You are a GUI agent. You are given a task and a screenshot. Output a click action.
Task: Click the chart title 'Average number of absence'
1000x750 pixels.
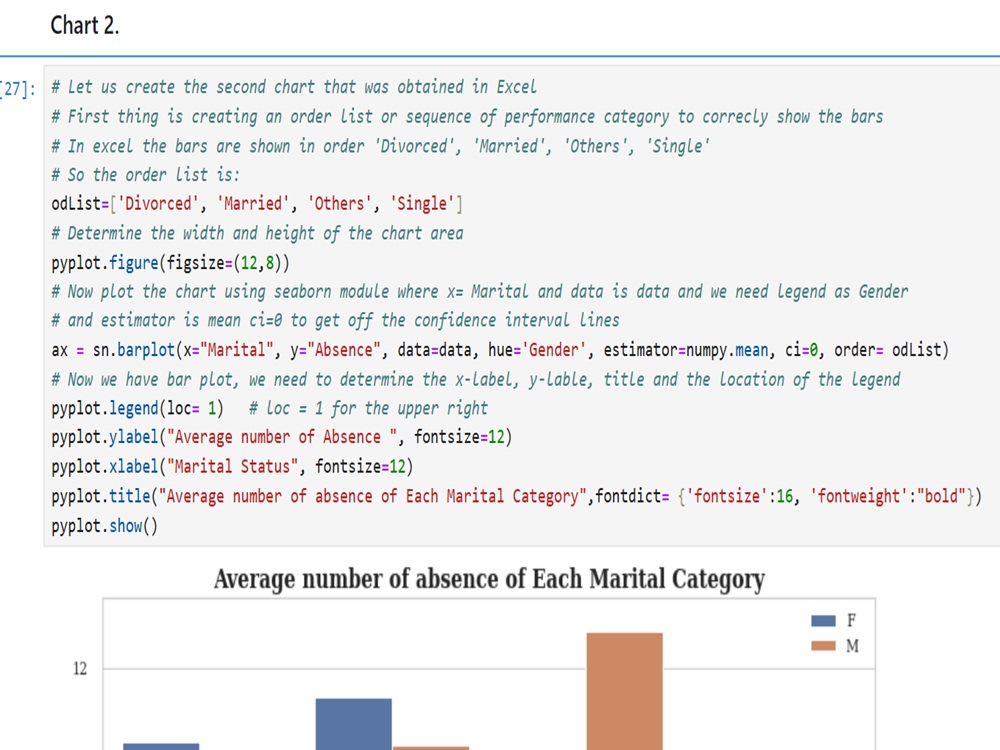tap(489, 579)
